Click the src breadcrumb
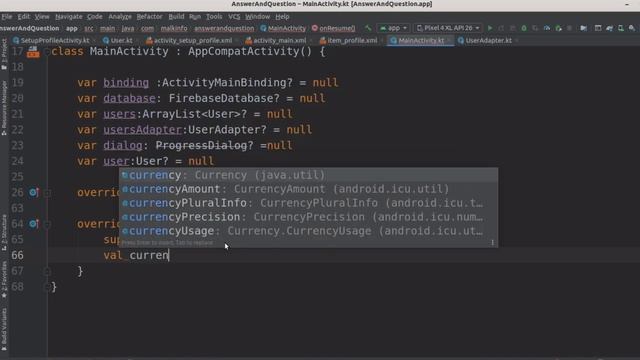The image size is (640, 360). [89, 28]
